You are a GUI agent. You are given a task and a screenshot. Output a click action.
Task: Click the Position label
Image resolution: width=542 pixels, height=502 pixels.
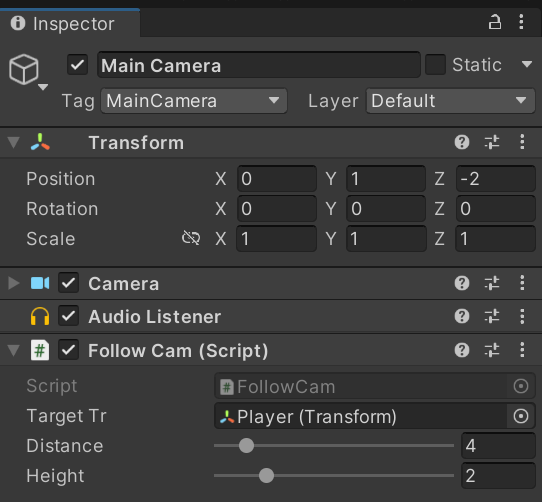tap(61, 179)
